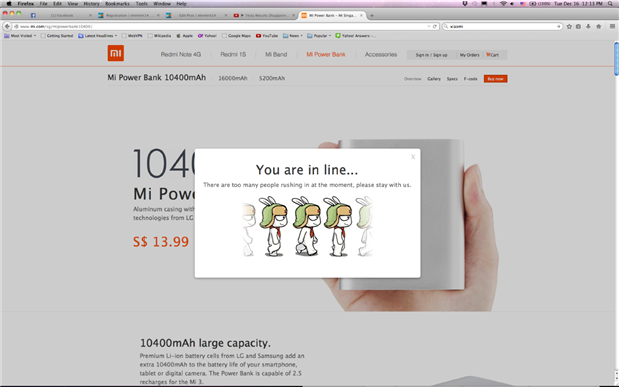Open the History menu
619x387 pixels.
point(92,4)
